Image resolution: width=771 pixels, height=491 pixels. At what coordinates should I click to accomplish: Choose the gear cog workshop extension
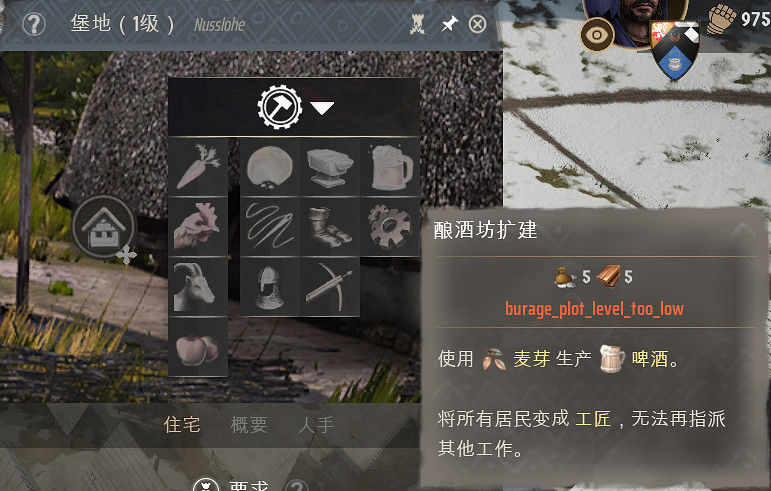pyautogui.click(x=390, y=227)
